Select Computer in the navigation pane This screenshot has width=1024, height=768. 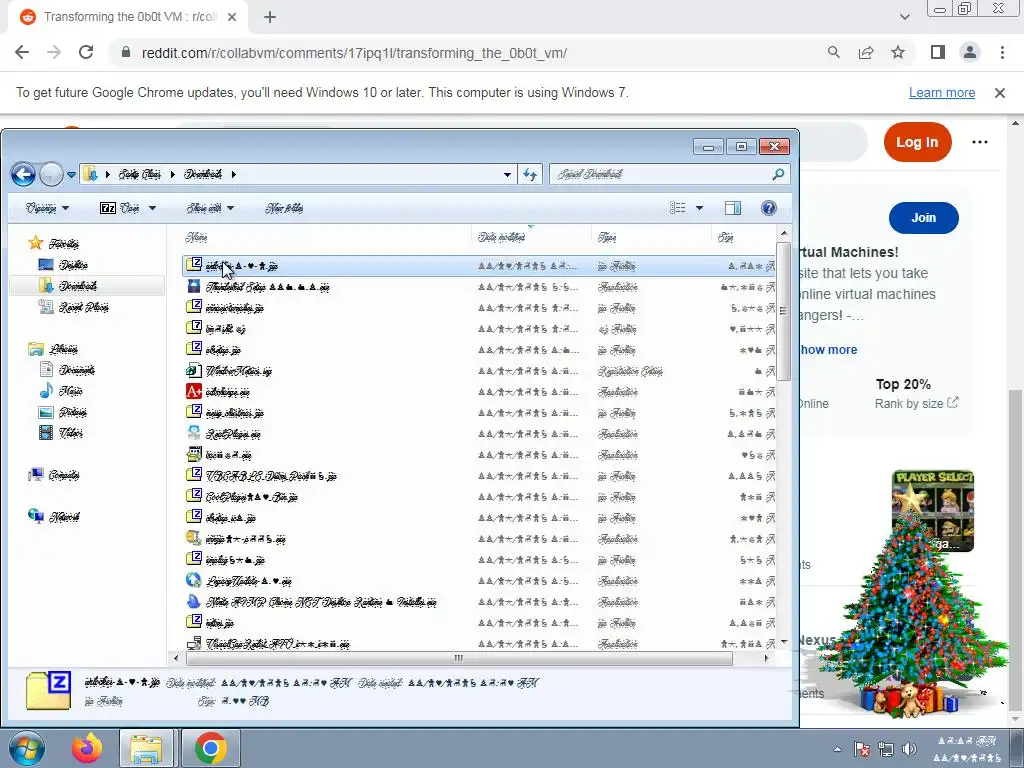click(x=54, y=475)
